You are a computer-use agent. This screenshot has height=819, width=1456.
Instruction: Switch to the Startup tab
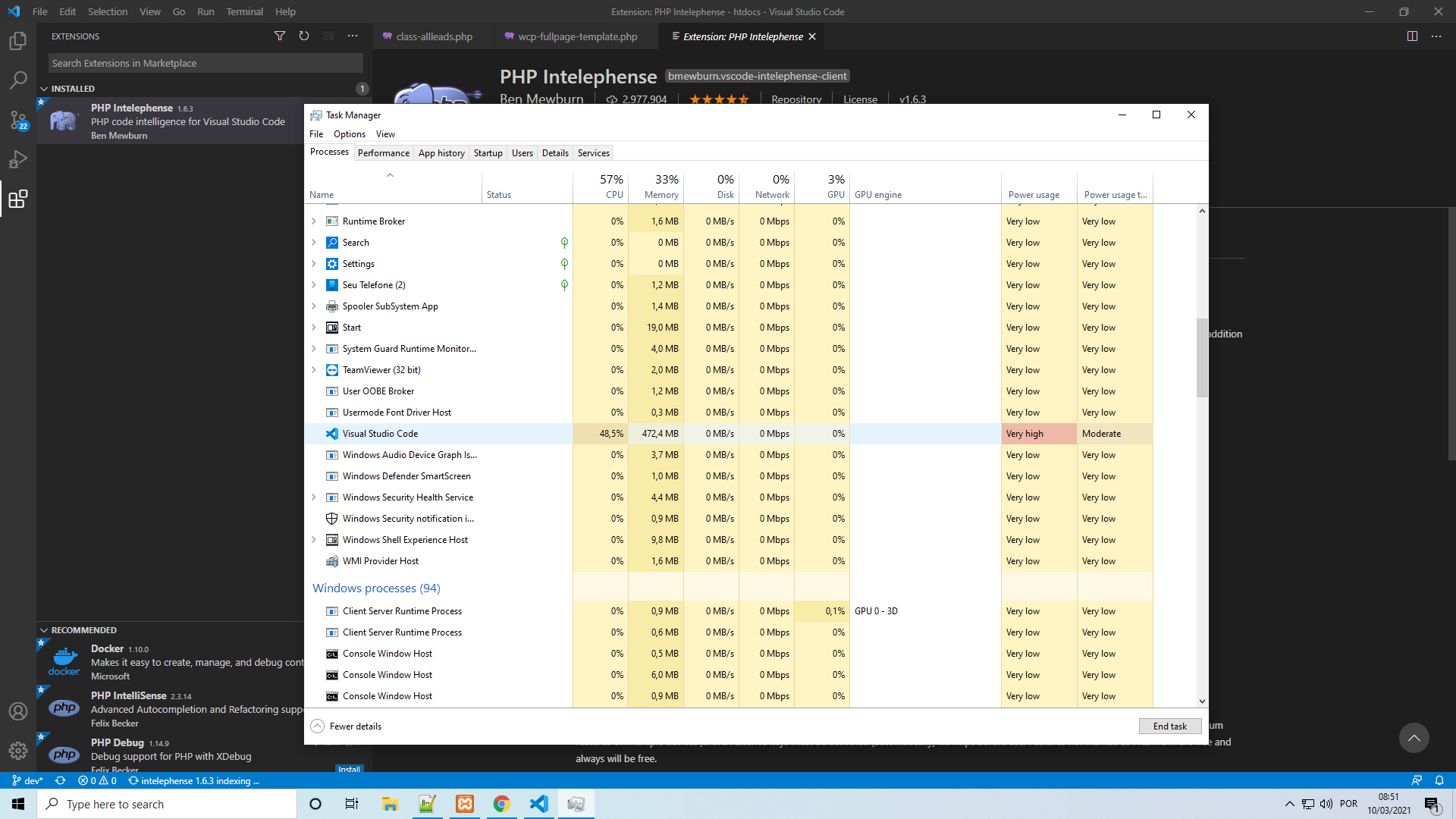coord(488,153)
